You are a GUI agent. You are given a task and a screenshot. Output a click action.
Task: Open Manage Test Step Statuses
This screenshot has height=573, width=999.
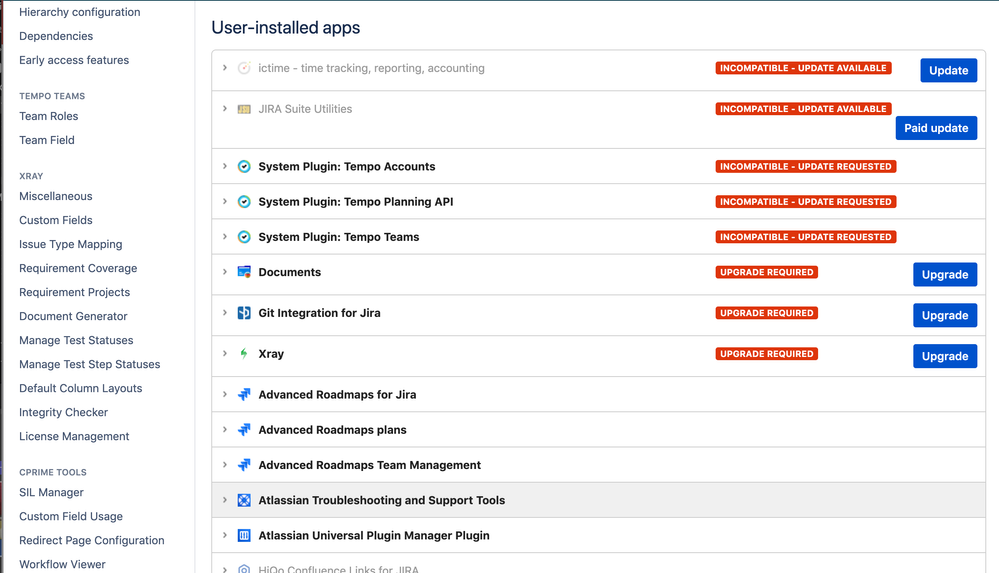coord(89,365)
